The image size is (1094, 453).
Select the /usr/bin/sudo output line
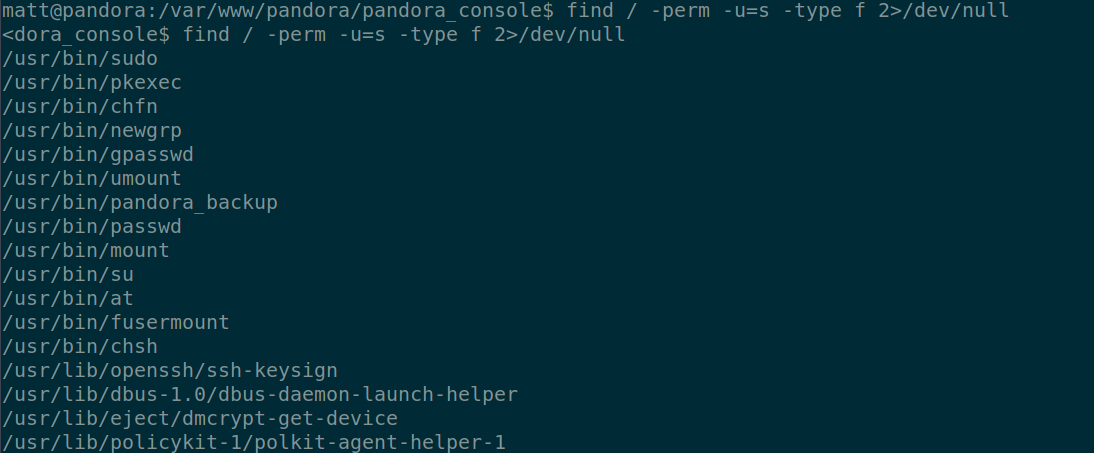pyautogui.click(x=80, y=59)
